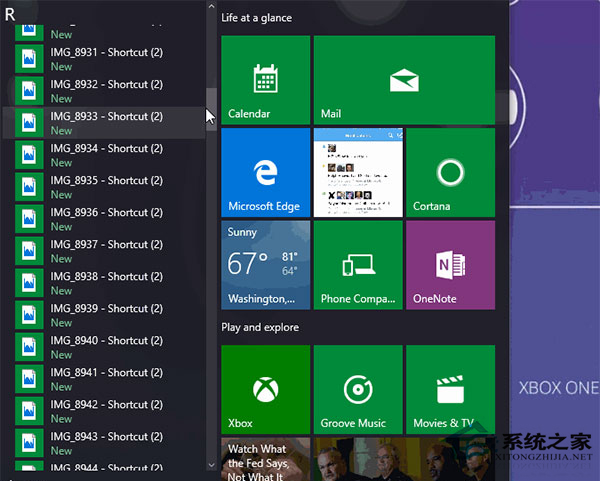Viewport: 600px width, 481px height.
Task: Launch the Microsoft Edge tile
Action: pos(266,173)
